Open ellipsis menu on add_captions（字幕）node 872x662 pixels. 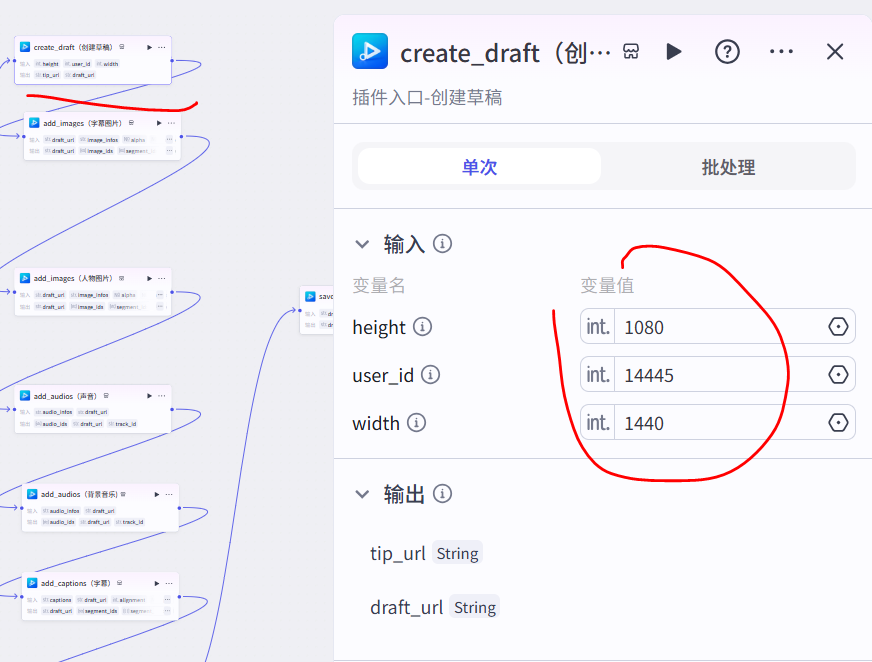coord(169,583)
